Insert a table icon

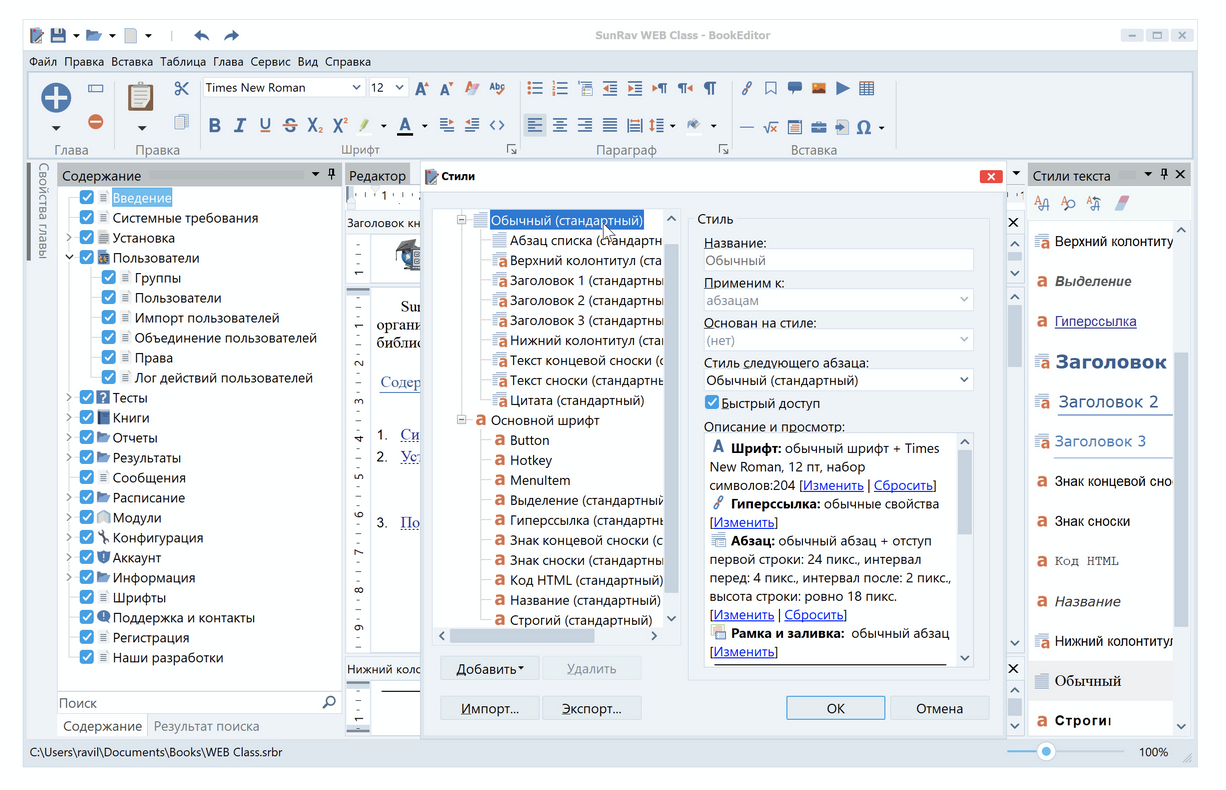[866, 88]
